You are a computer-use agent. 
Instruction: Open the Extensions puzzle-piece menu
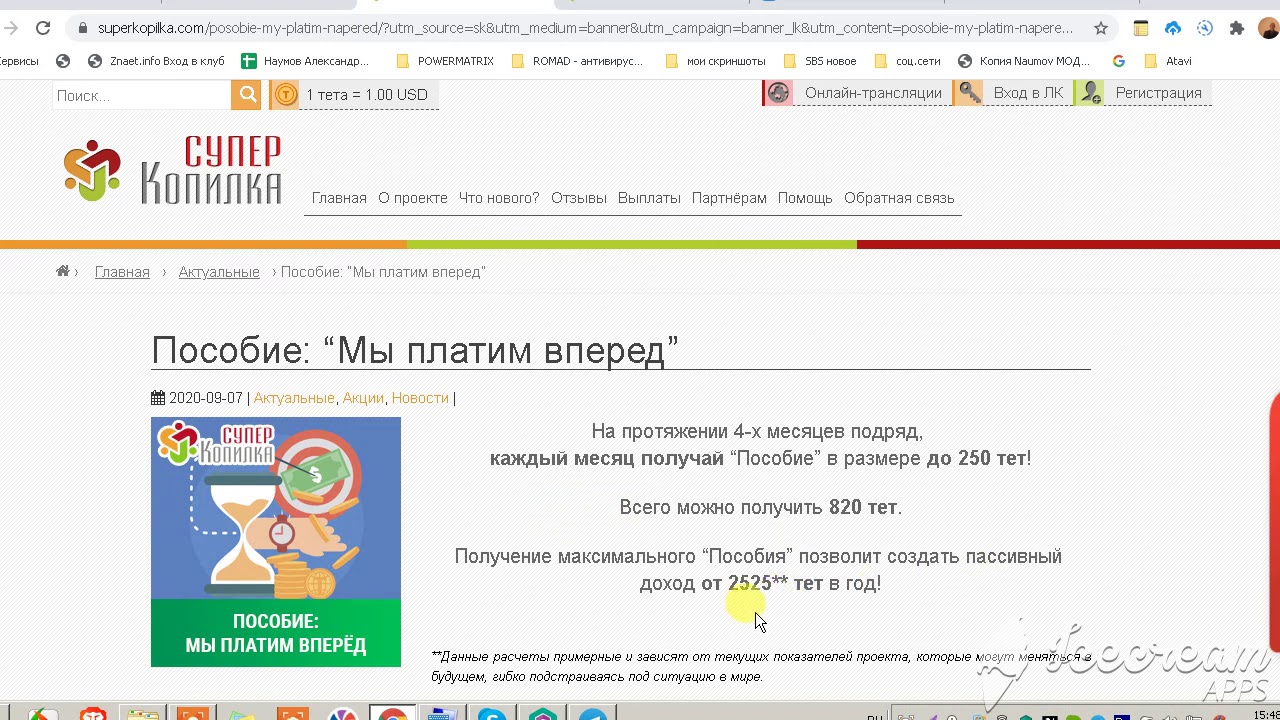pyautogui.click(x=1237, y=28)
